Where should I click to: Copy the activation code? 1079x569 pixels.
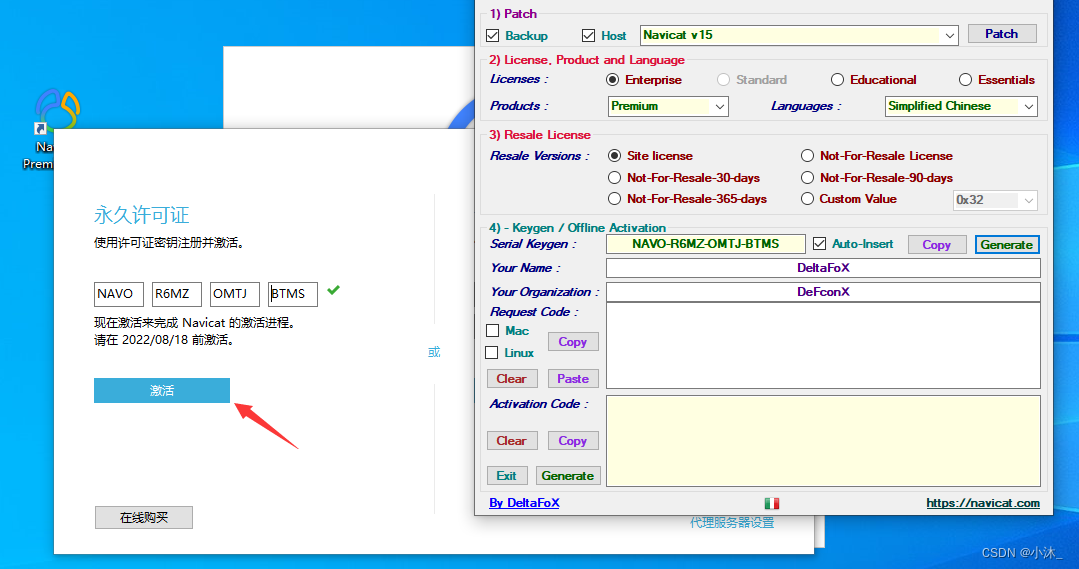point(573,440)
